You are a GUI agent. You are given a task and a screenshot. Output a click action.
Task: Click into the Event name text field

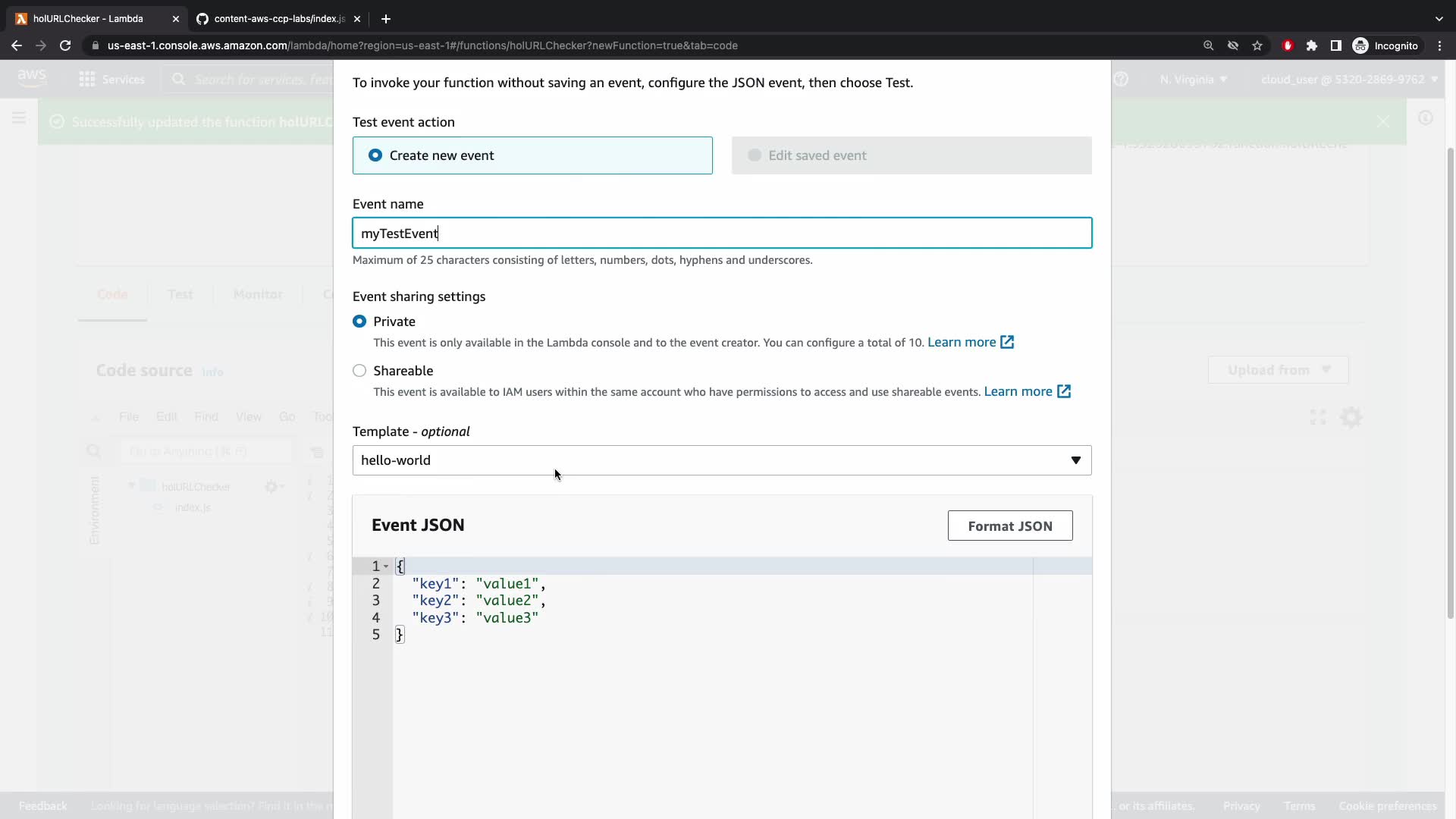pyautogui.click(x=721, y=233)
